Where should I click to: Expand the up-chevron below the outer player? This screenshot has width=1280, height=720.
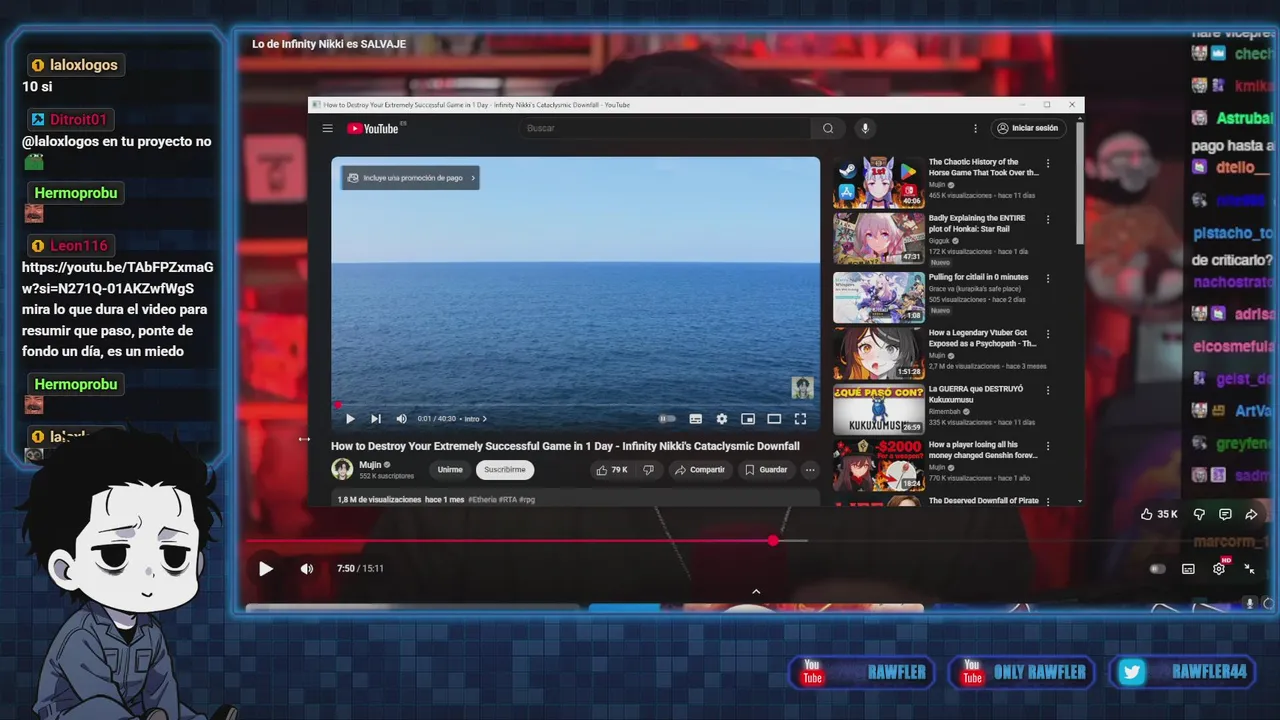coord(756,591)
